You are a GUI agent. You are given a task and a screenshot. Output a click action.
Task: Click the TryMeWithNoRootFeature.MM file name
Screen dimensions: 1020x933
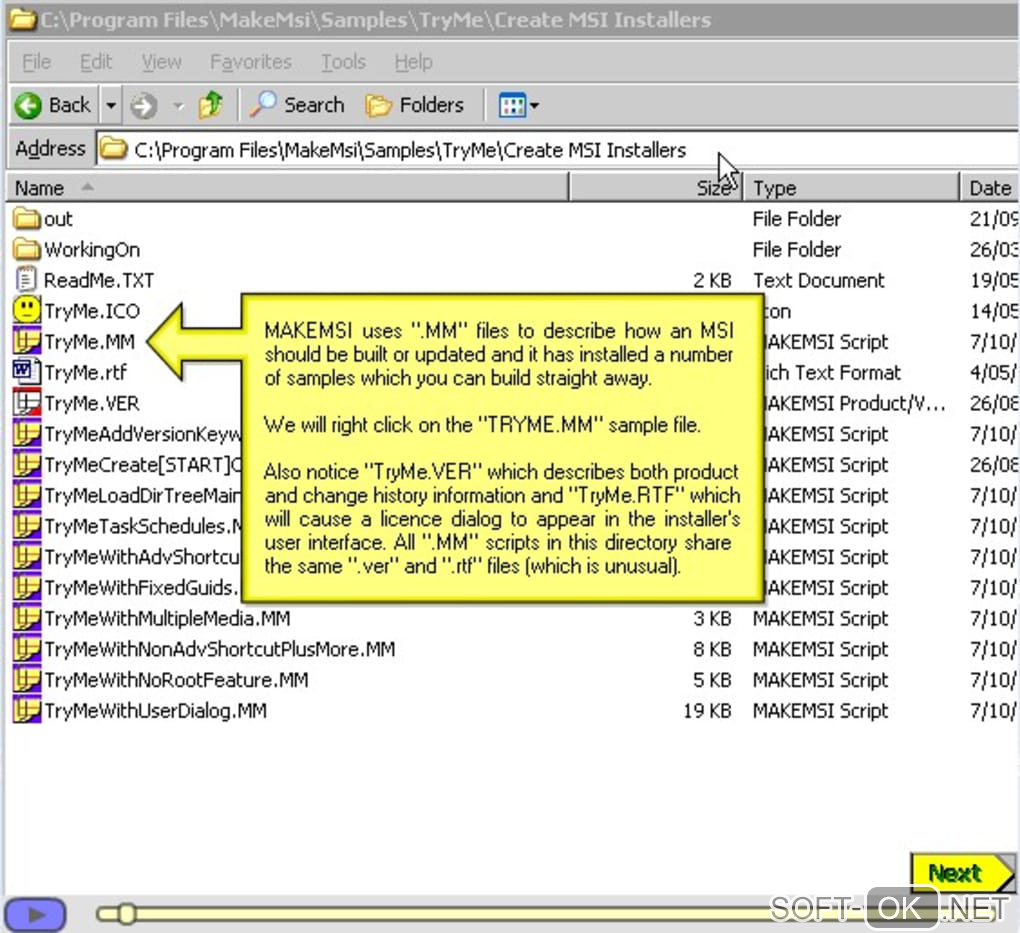(x=176, y=681)
